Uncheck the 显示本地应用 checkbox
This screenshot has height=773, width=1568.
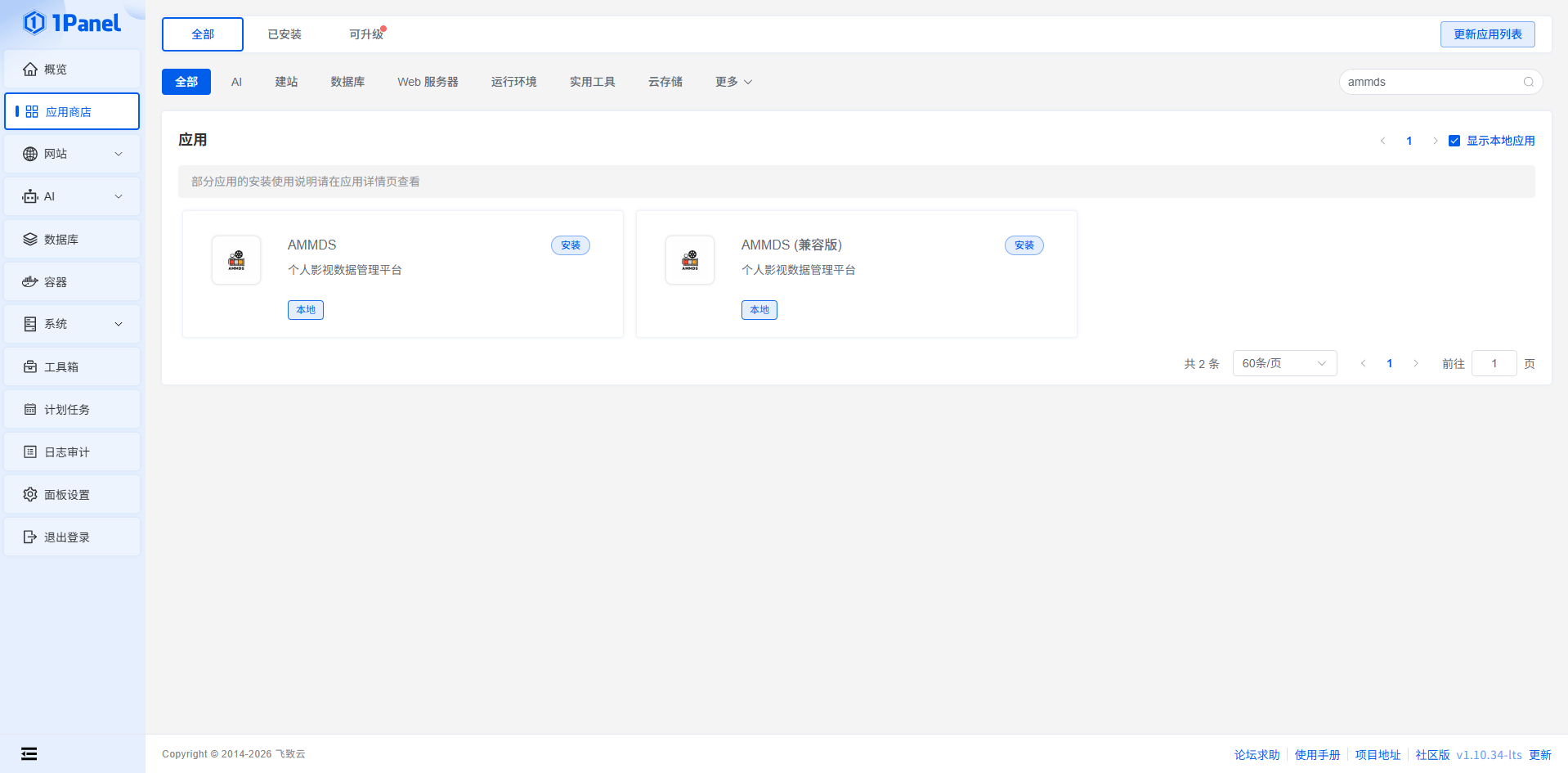1454,141
